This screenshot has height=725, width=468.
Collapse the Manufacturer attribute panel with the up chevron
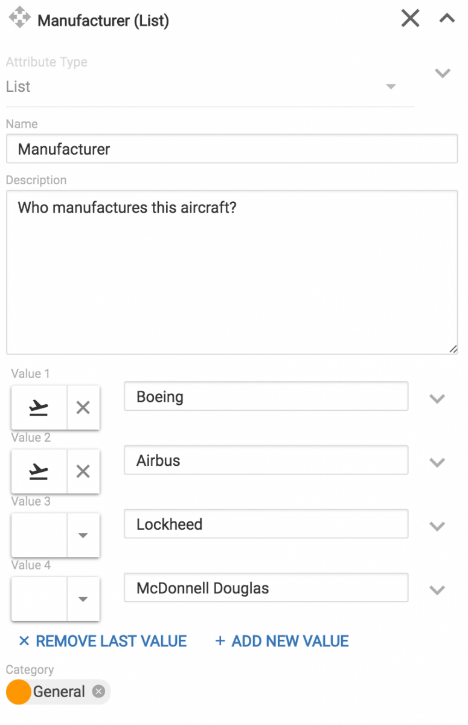pyautogui.click(x=447, y=18)
